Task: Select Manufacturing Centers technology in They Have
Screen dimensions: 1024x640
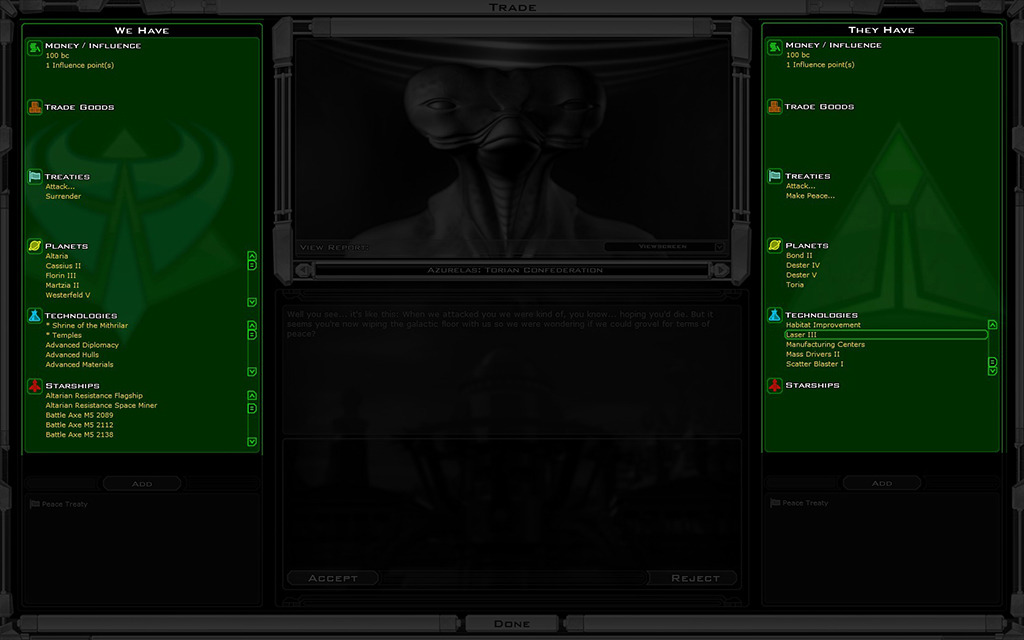Action: (x=825, y=344)
